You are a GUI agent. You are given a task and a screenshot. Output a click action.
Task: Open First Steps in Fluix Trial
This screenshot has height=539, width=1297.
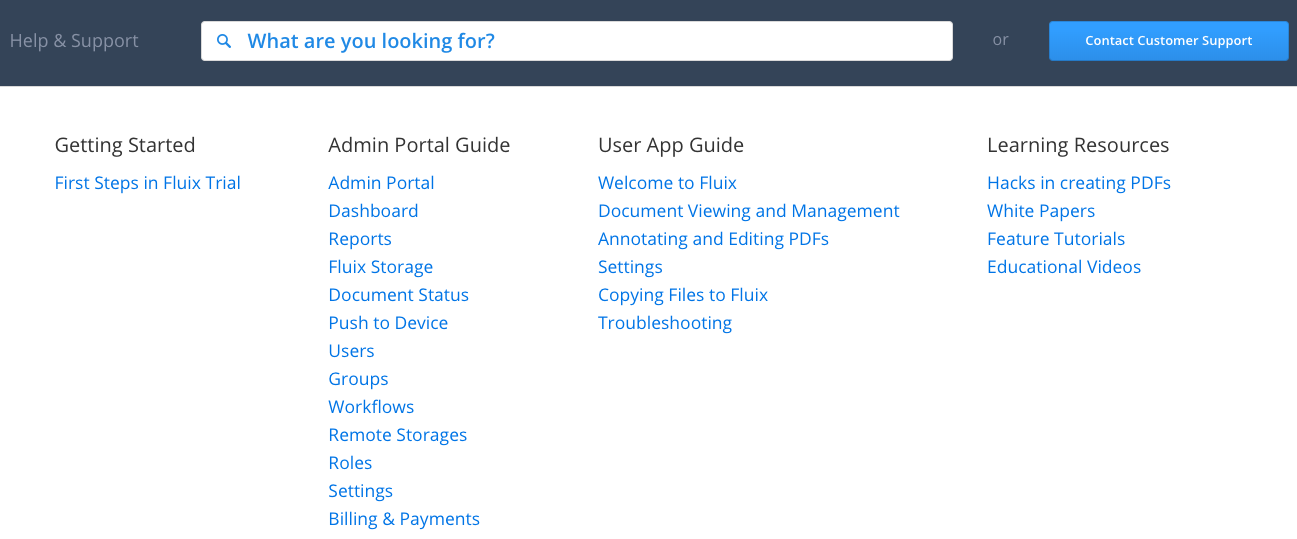147,183
